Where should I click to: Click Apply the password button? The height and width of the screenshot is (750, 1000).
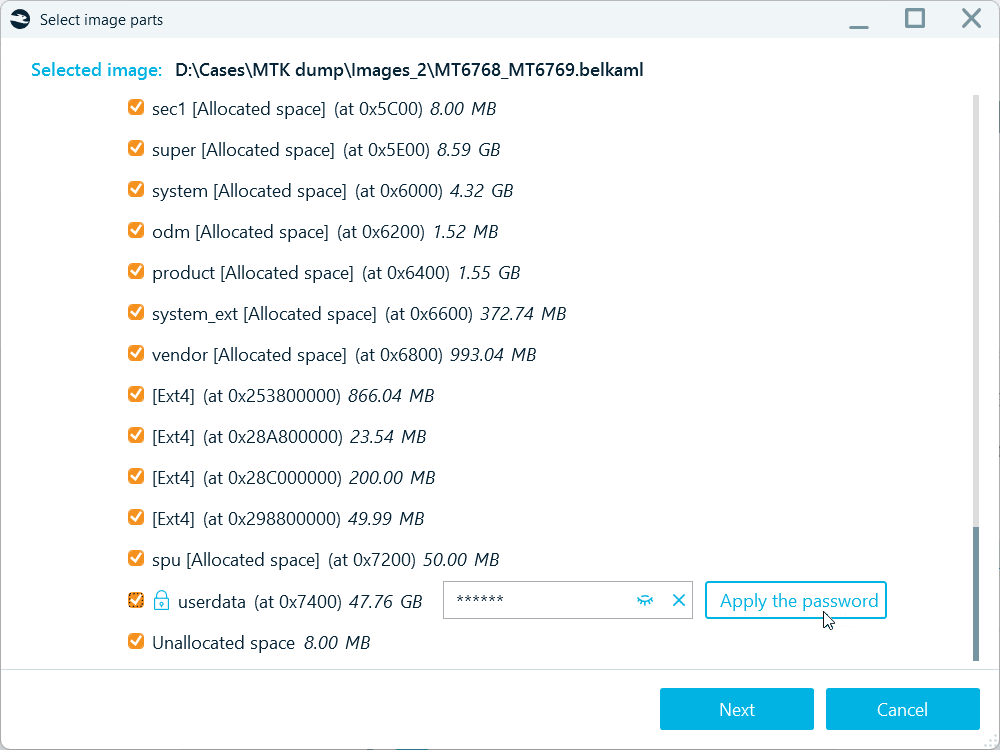pyautogui.click(x=796, y=600)
